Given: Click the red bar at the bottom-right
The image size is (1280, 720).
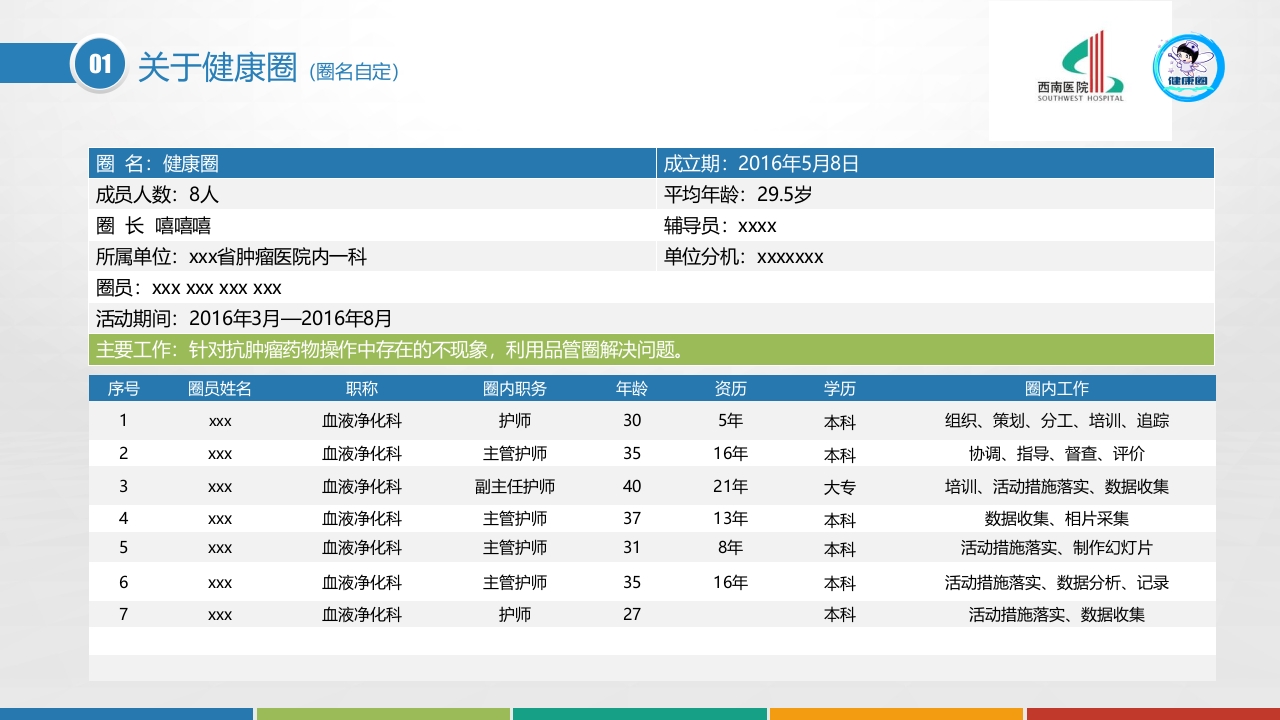Looking at the screenshot, I should pyautogui.click(x=1150, y=714).
